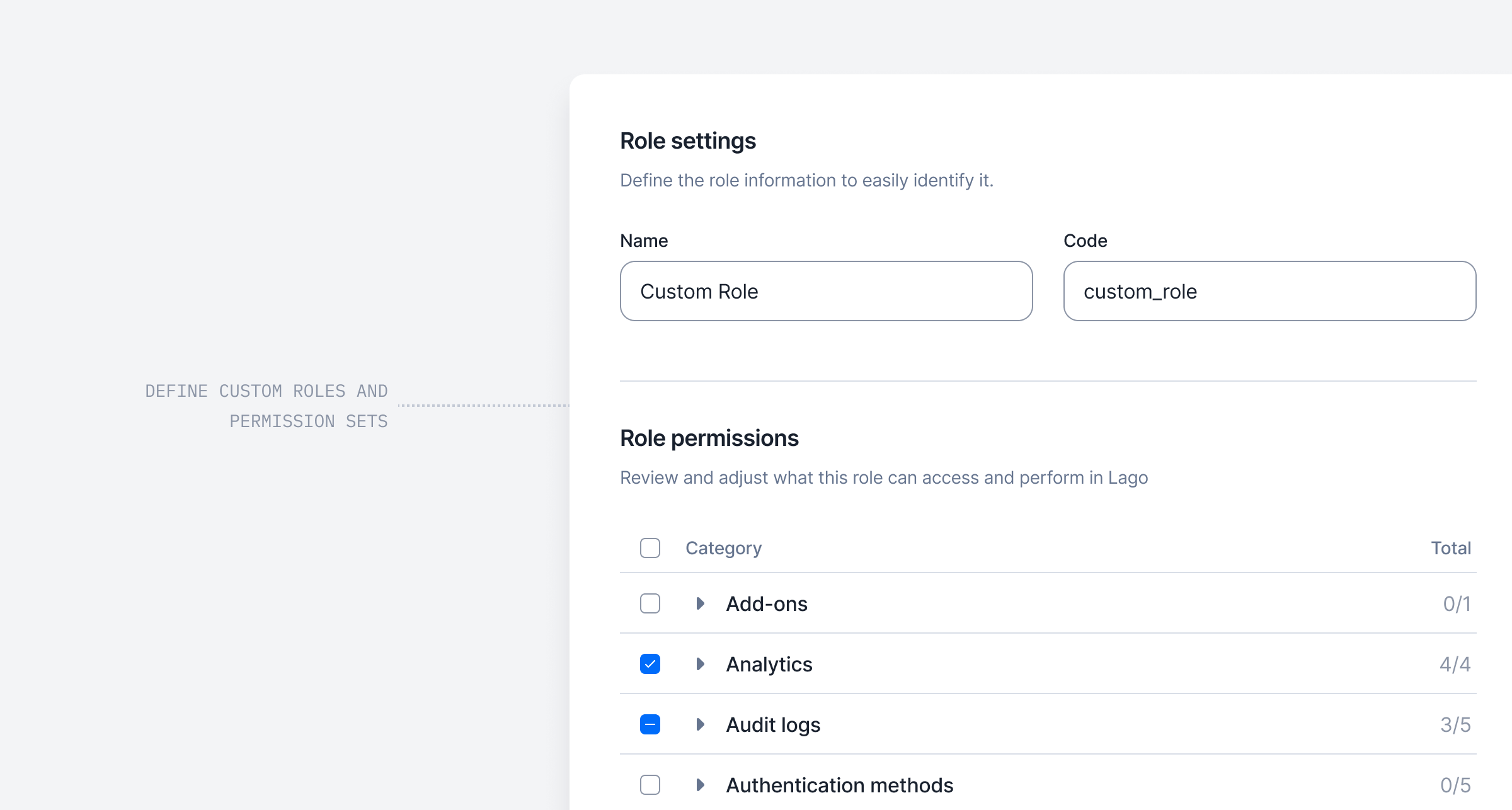
Task: Click the Add-ons row label
Action: coord(767,604)
